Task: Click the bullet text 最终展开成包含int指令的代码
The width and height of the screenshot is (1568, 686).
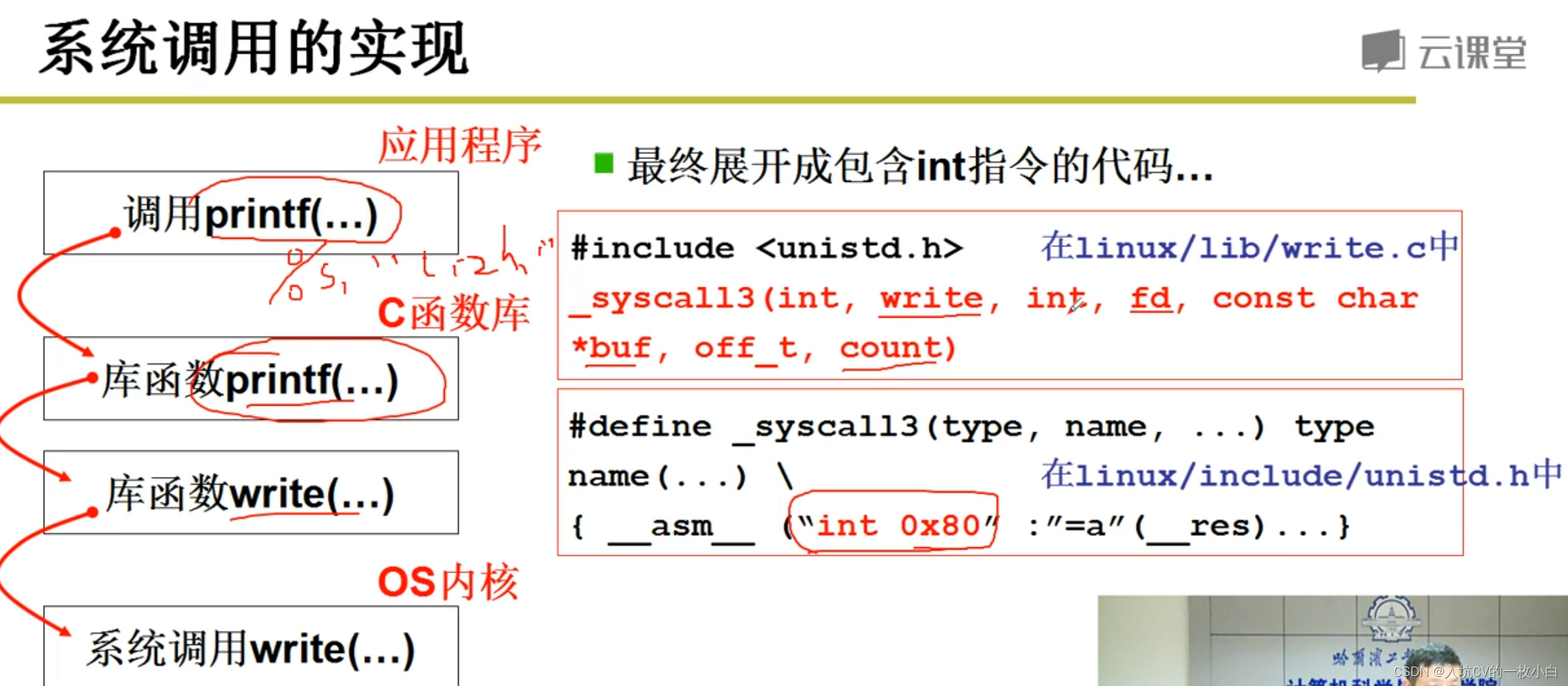Action: click(x=920, y=166)
